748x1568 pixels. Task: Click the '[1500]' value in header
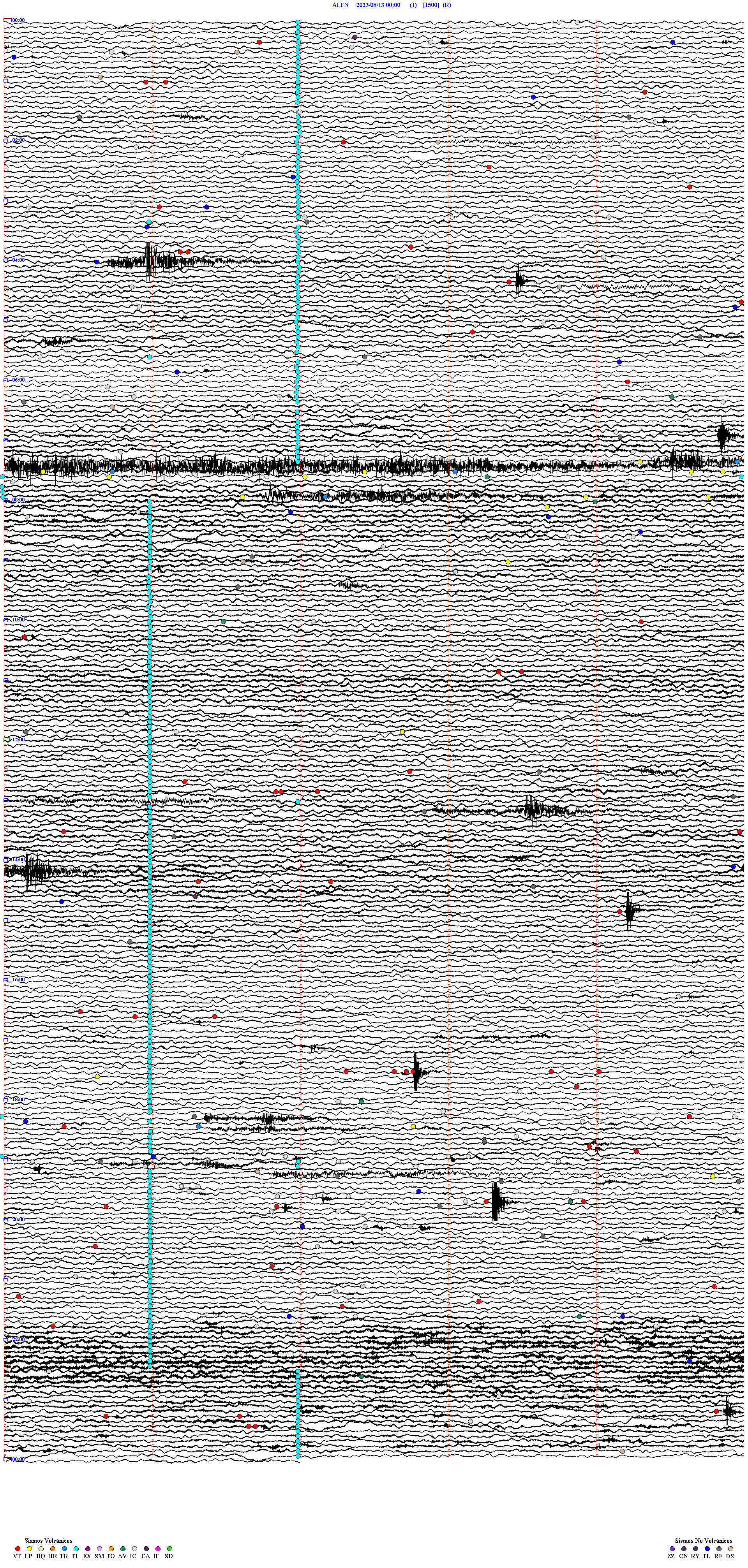coord(430,5)
